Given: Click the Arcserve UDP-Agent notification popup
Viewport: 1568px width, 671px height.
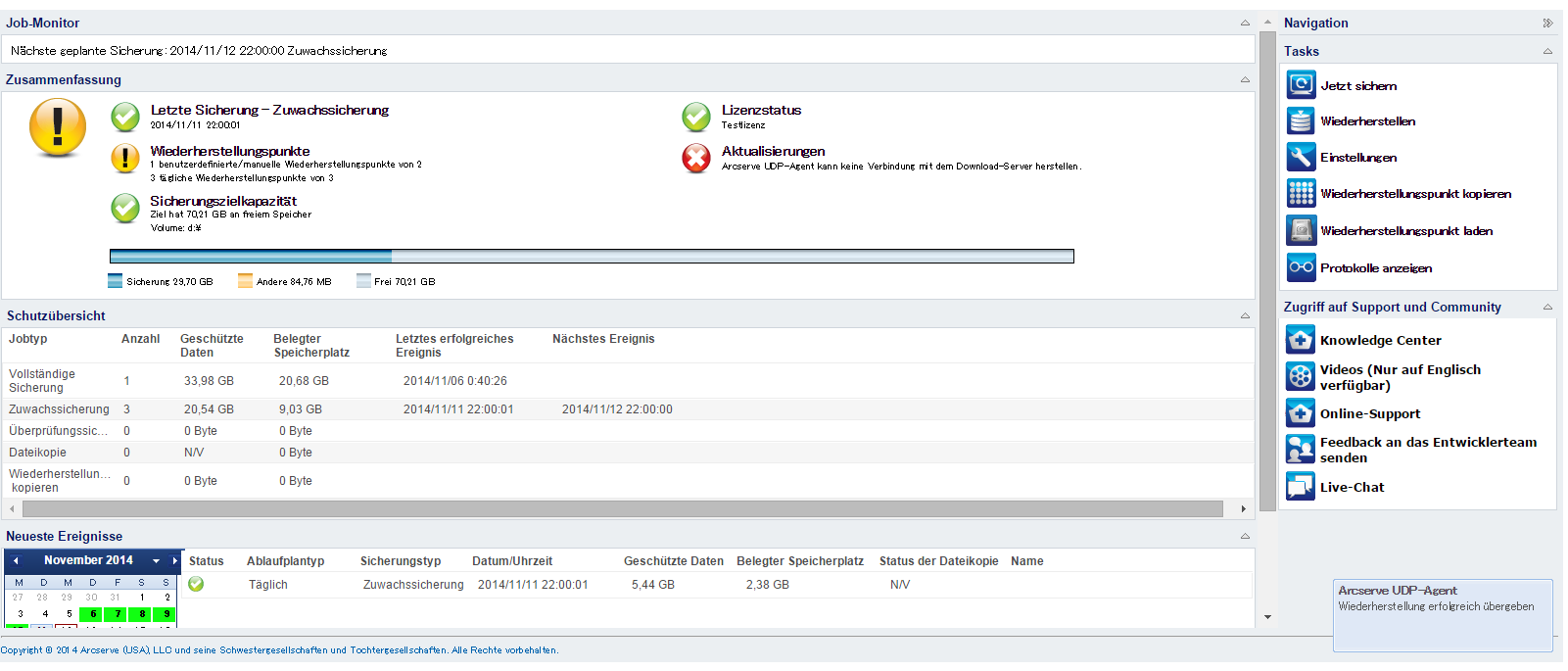Looking at the screenshot, I should 1443,615.
